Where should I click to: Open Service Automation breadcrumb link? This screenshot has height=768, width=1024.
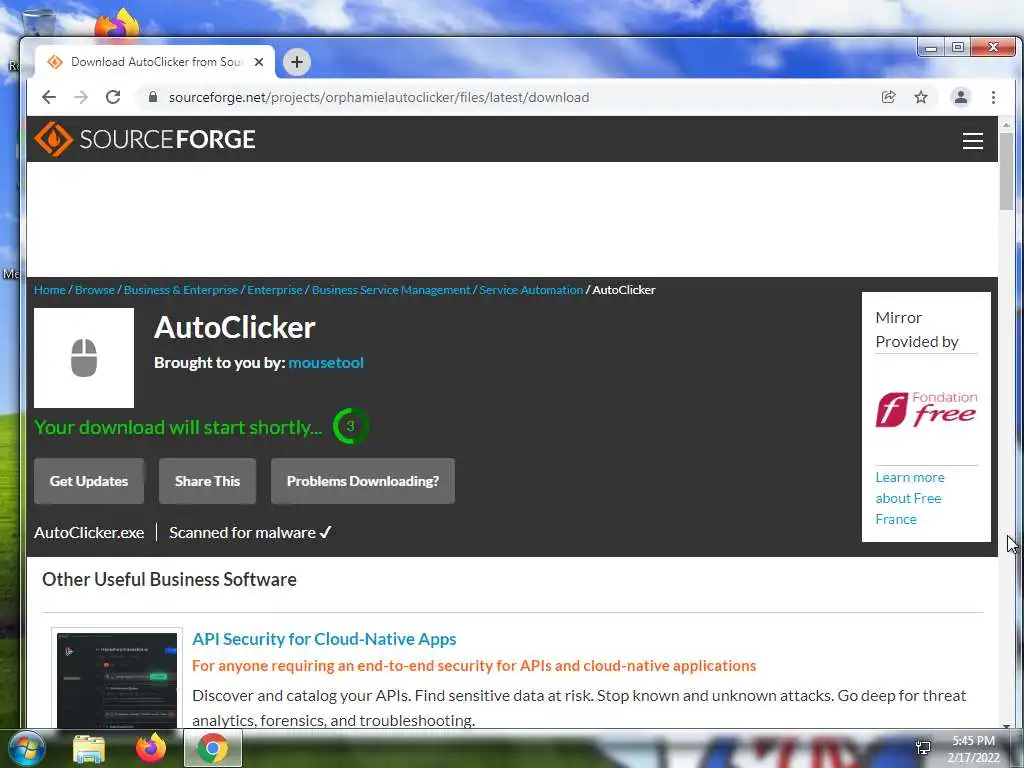point(531,290)
